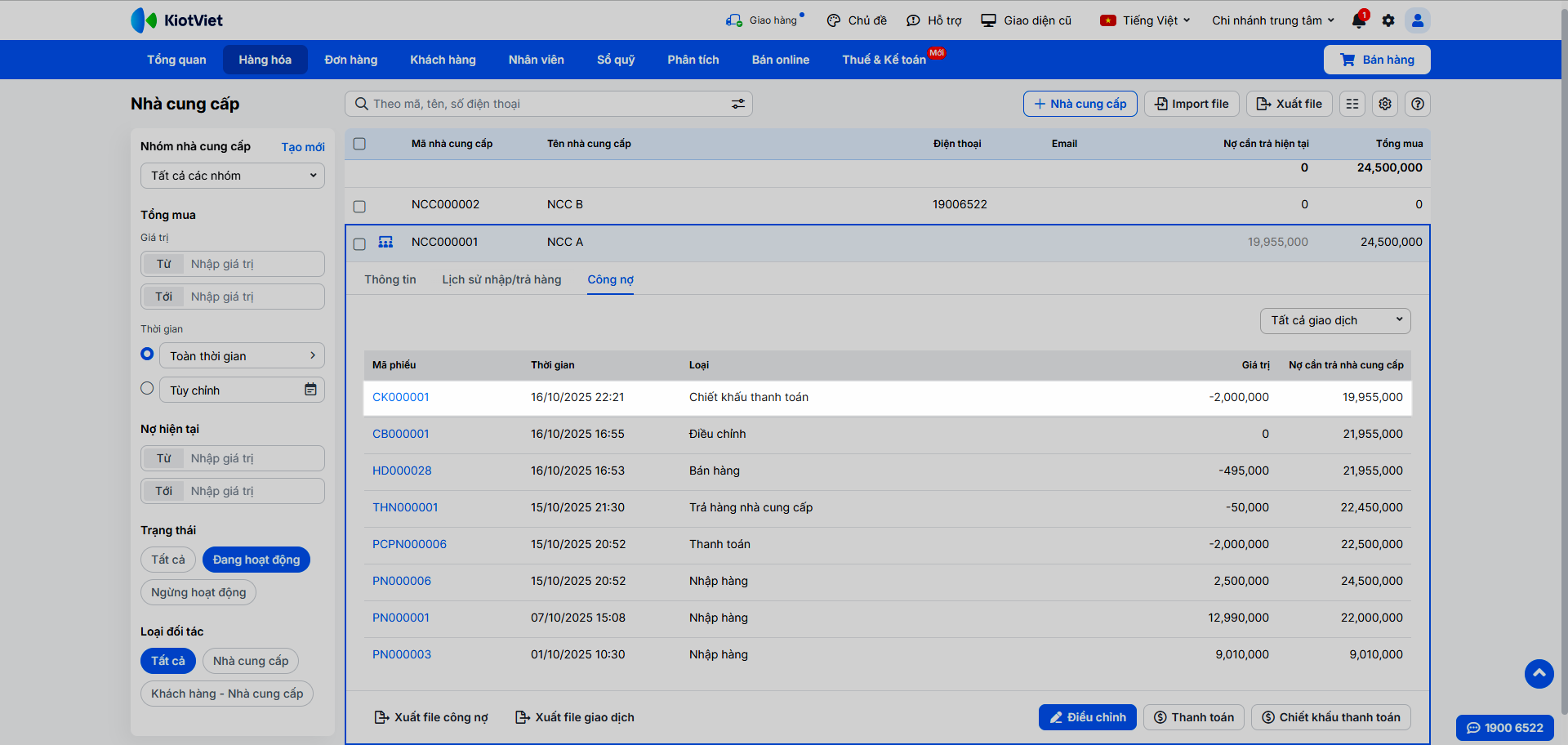Select the Tùy chỉnh radio button
1568x745 pixels.
(147, 389)
